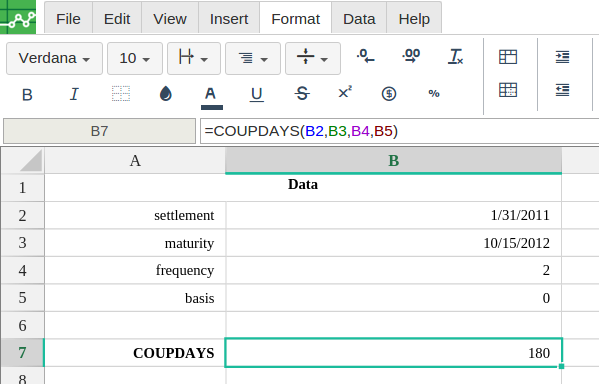Open the Insert menu tab
Viewport: 599px width, 384px height.
click(229, 19)
